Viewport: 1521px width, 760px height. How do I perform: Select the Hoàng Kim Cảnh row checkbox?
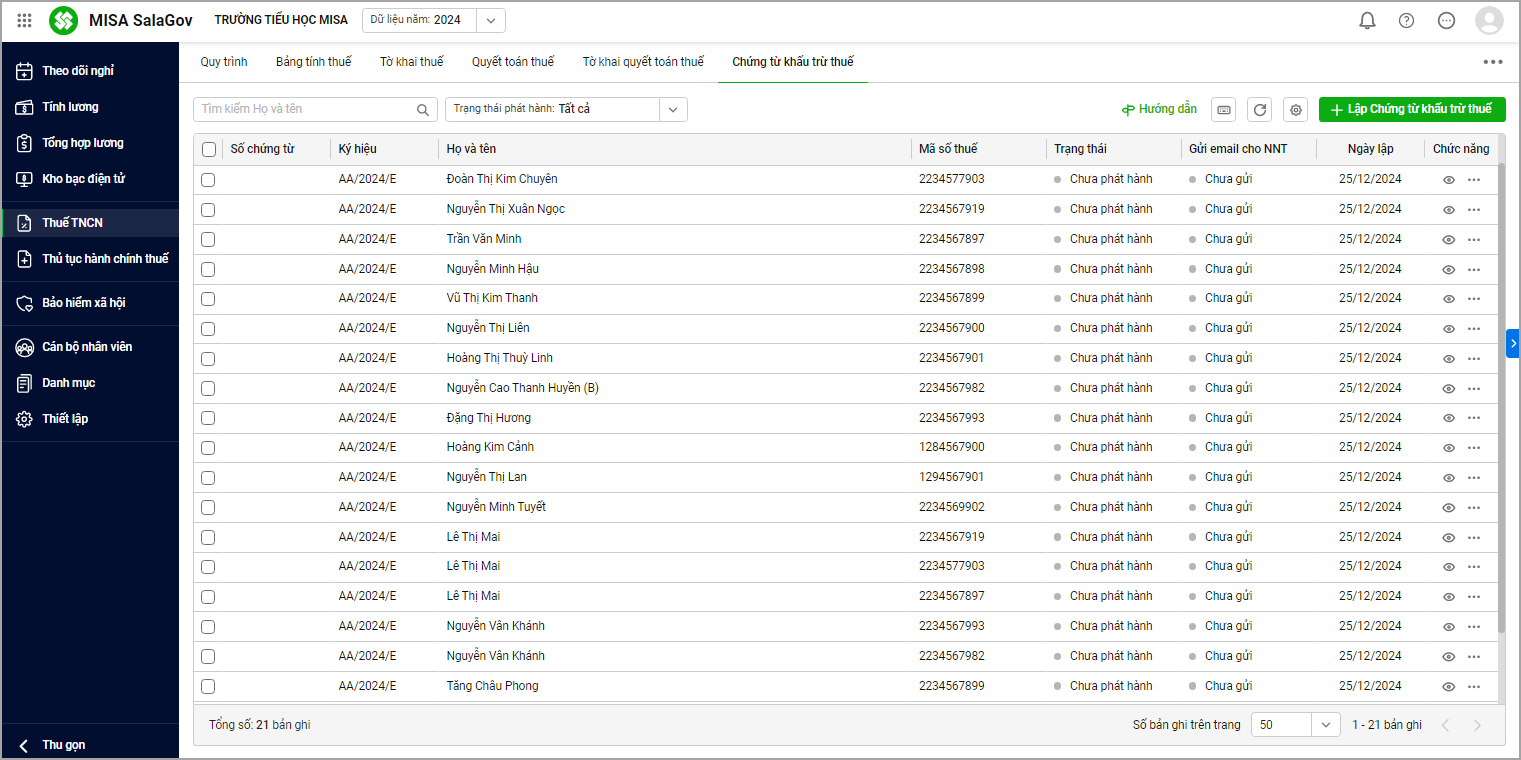click(x=208, y=448)
